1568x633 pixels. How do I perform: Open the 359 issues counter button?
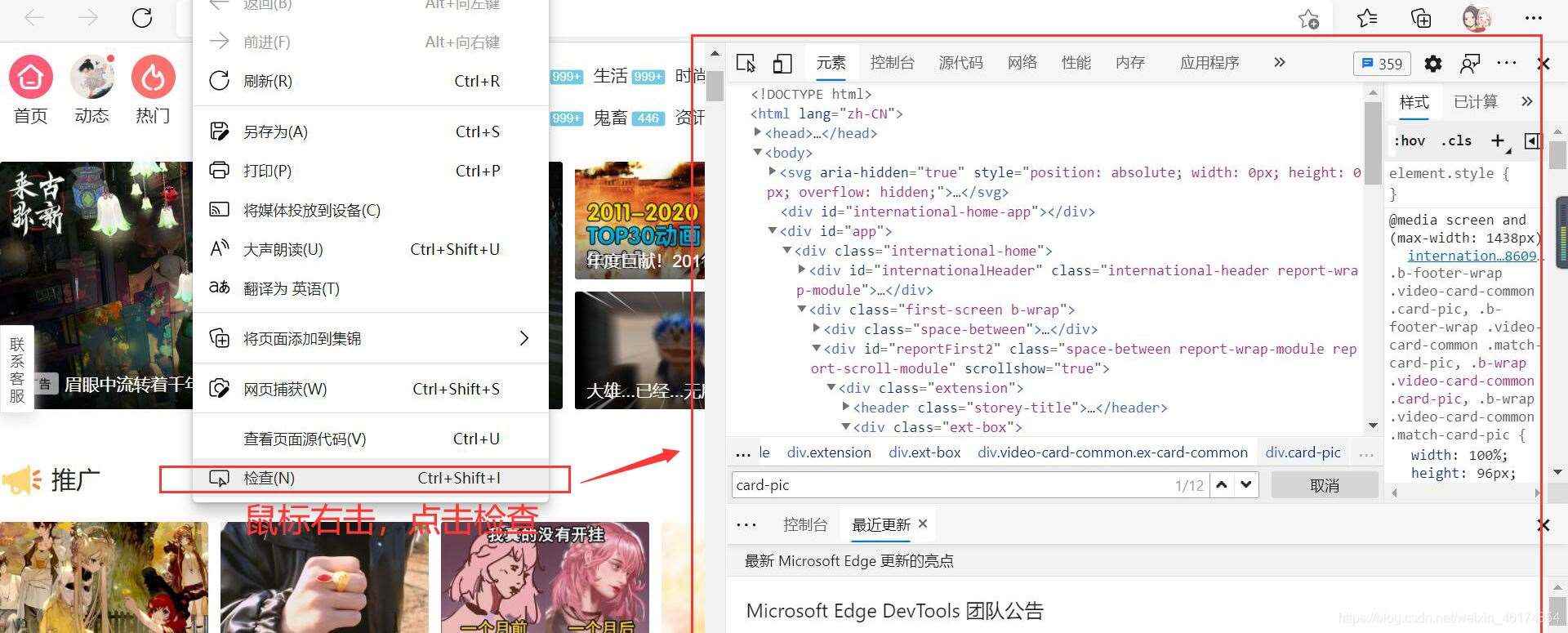(1382, 64)
